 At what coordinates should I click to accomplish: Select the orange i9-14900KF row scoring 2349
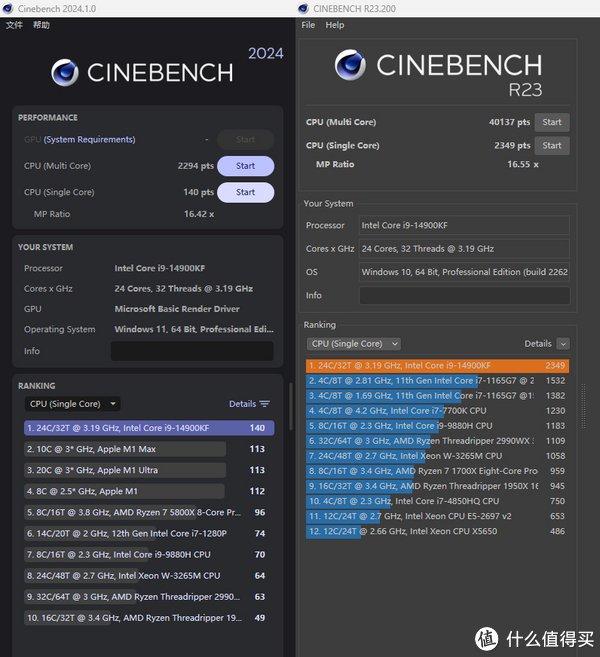(437, 366)
